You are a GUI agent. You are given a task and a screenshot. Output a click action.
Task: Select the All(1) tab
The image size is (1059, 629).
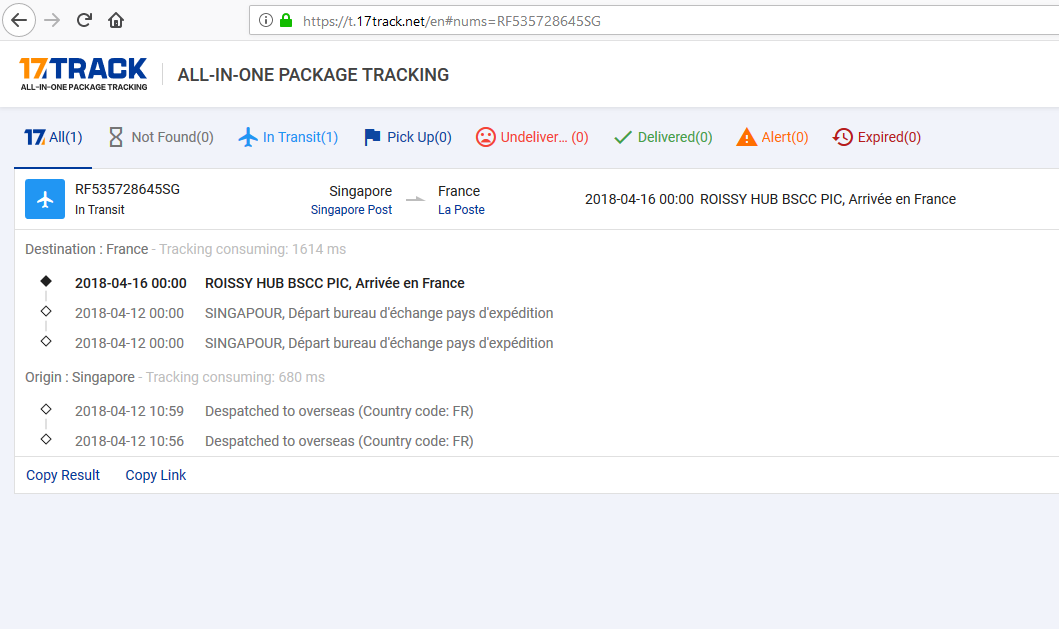pyautogui.click(x=53, y=137)
